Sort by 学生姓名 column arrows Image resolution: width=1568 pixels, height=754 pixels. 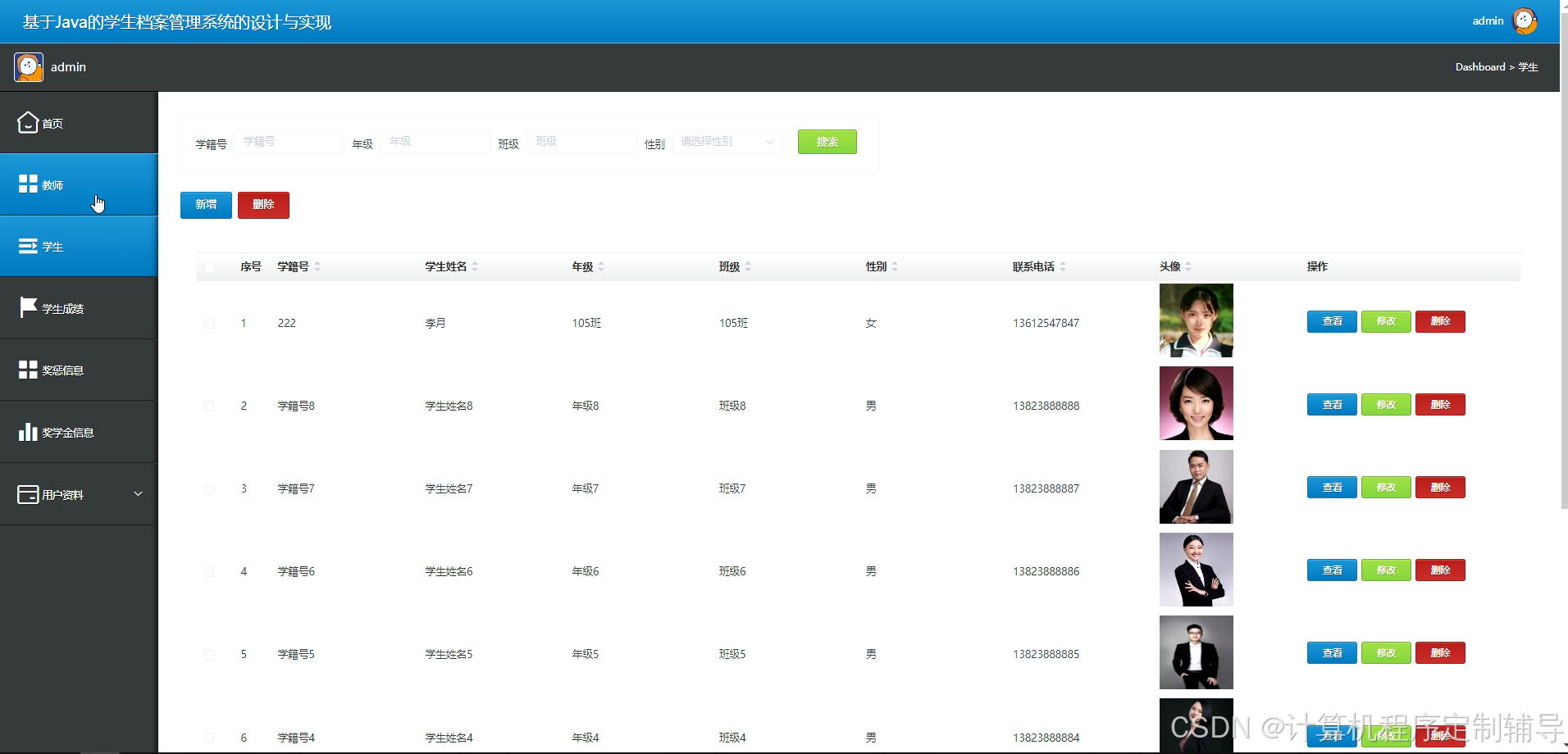click(475, 266)
